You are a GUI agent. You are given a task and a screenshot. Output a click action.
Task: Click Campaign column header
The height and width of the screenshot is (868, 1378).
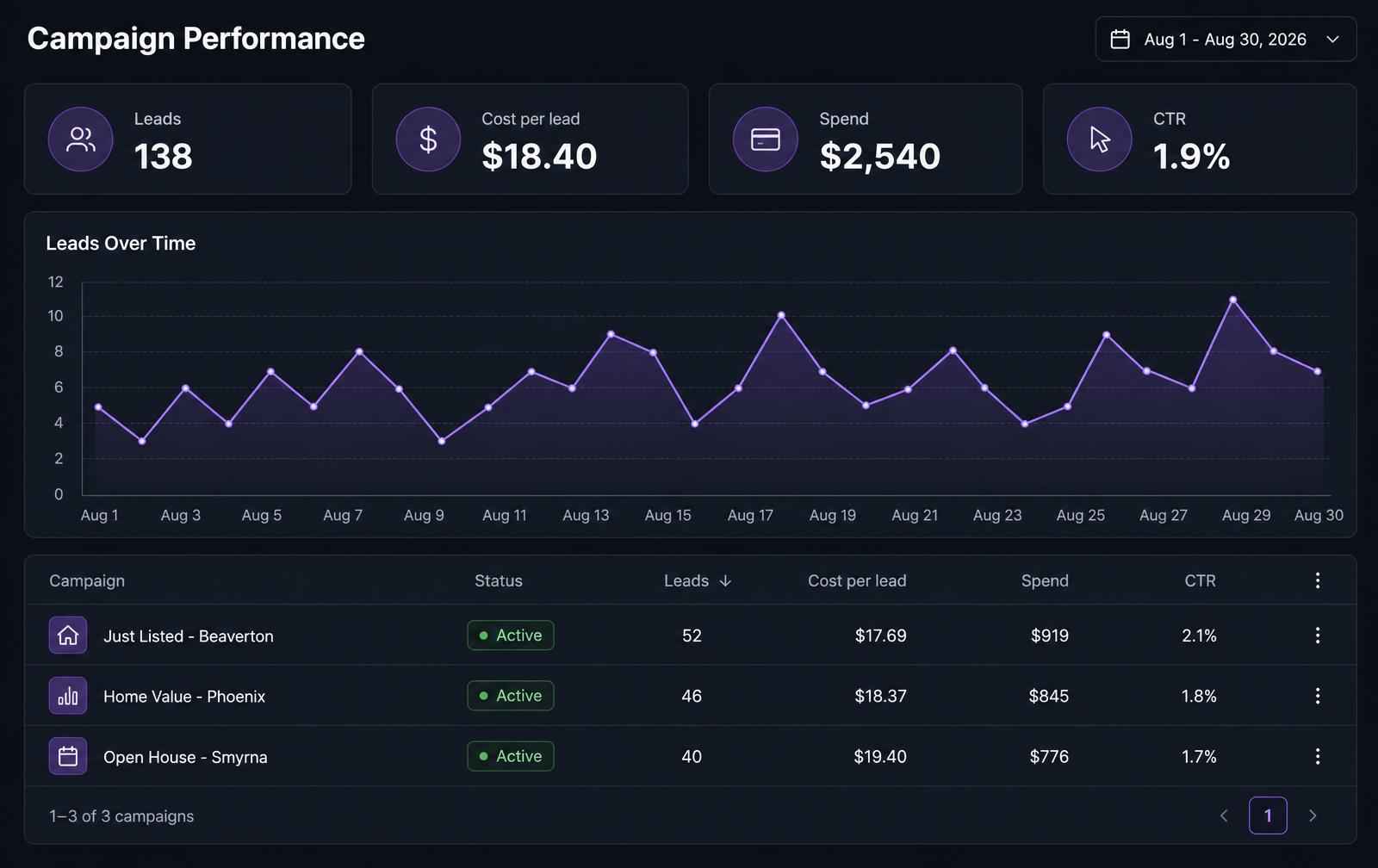[87, 580]
